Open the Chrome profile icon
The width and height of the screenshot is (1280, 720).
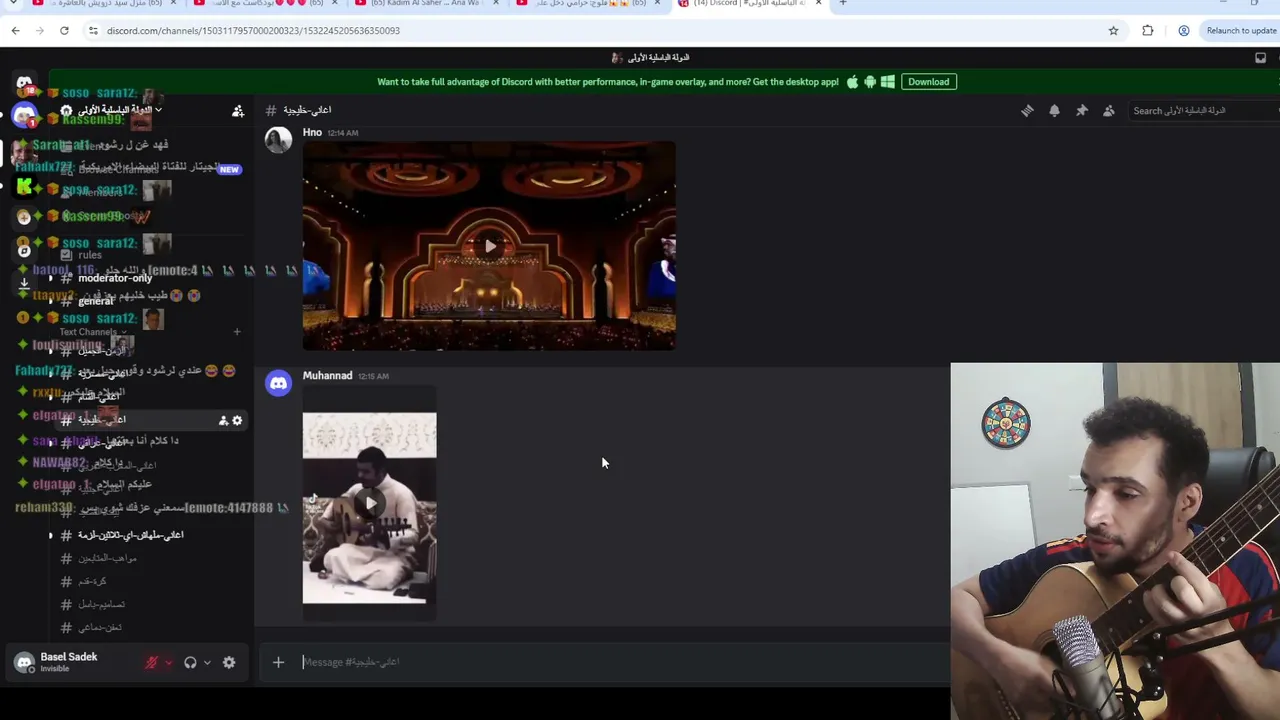pos(1183,31)
